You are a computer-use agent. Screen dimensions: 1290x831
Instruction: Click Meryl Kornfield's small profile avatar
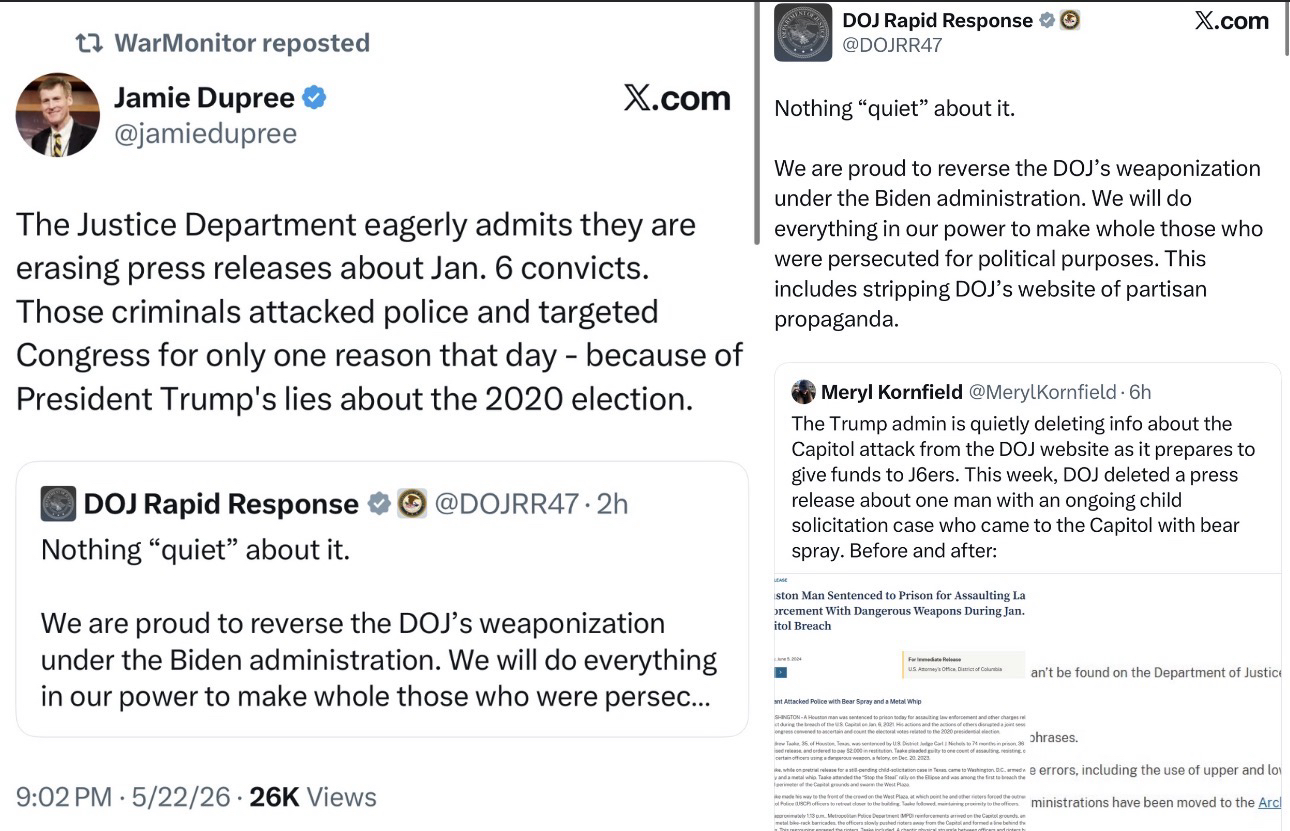(803, 391)
